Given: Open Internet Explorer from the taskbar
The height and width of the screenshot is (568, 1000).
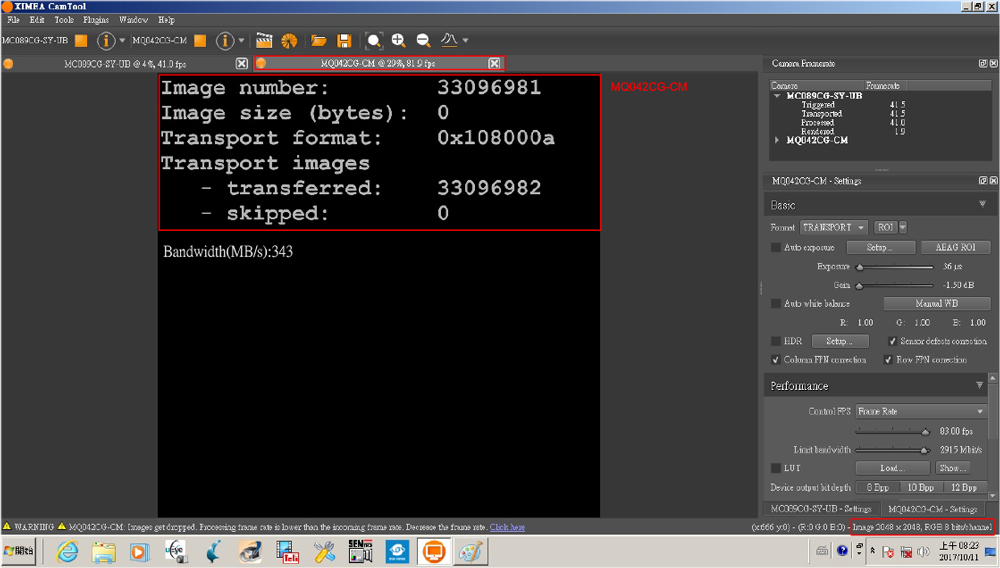Looking at the screenshot, I should coord(67,551).
